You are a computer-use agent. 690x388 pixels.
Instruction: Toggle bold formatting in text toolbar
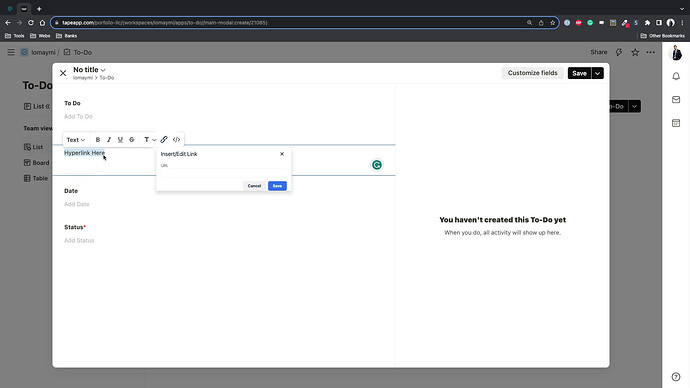tap(98, 139)
